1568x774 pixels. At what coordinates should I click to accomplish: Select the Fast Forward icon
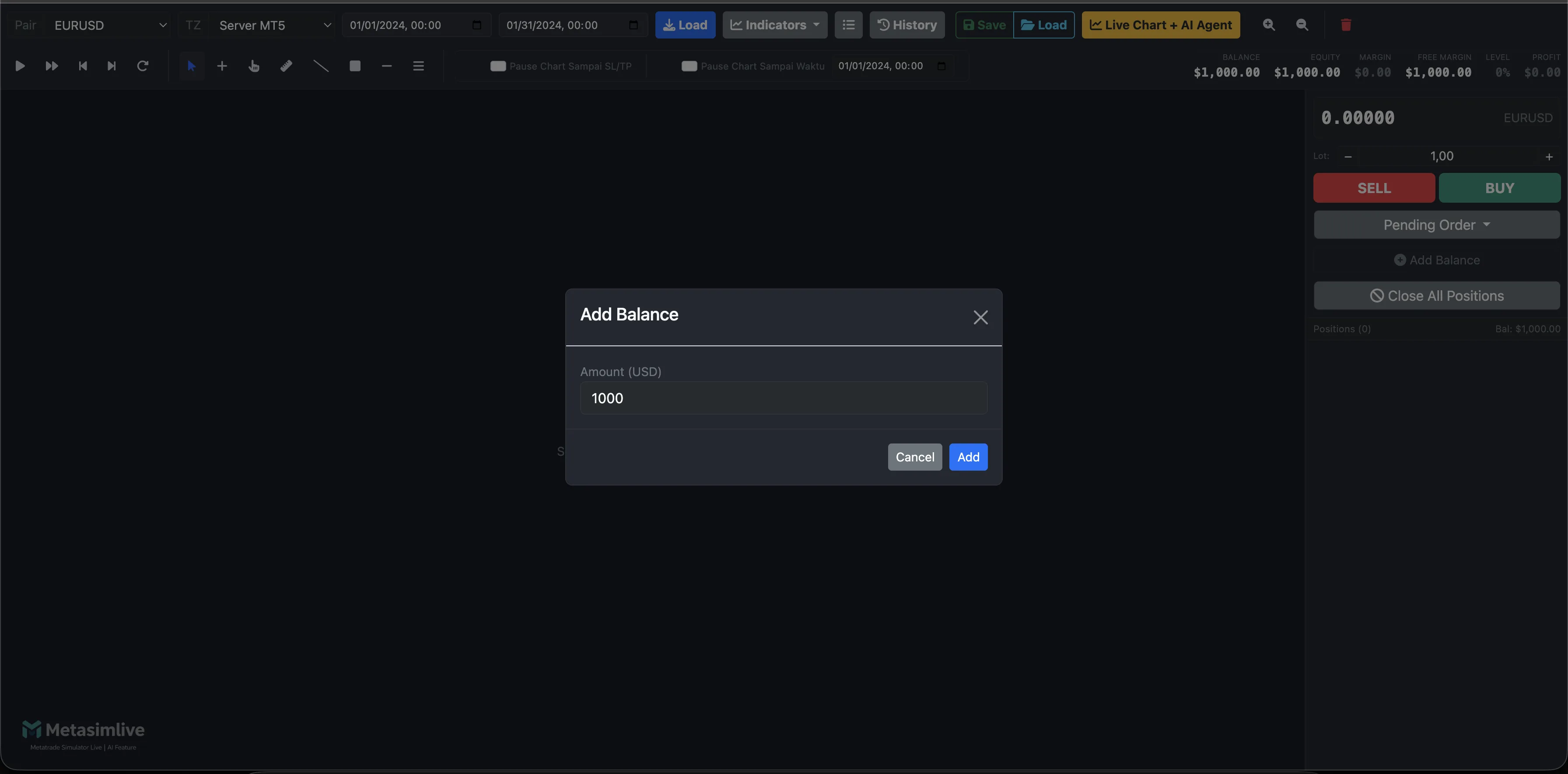click(51, 66)
